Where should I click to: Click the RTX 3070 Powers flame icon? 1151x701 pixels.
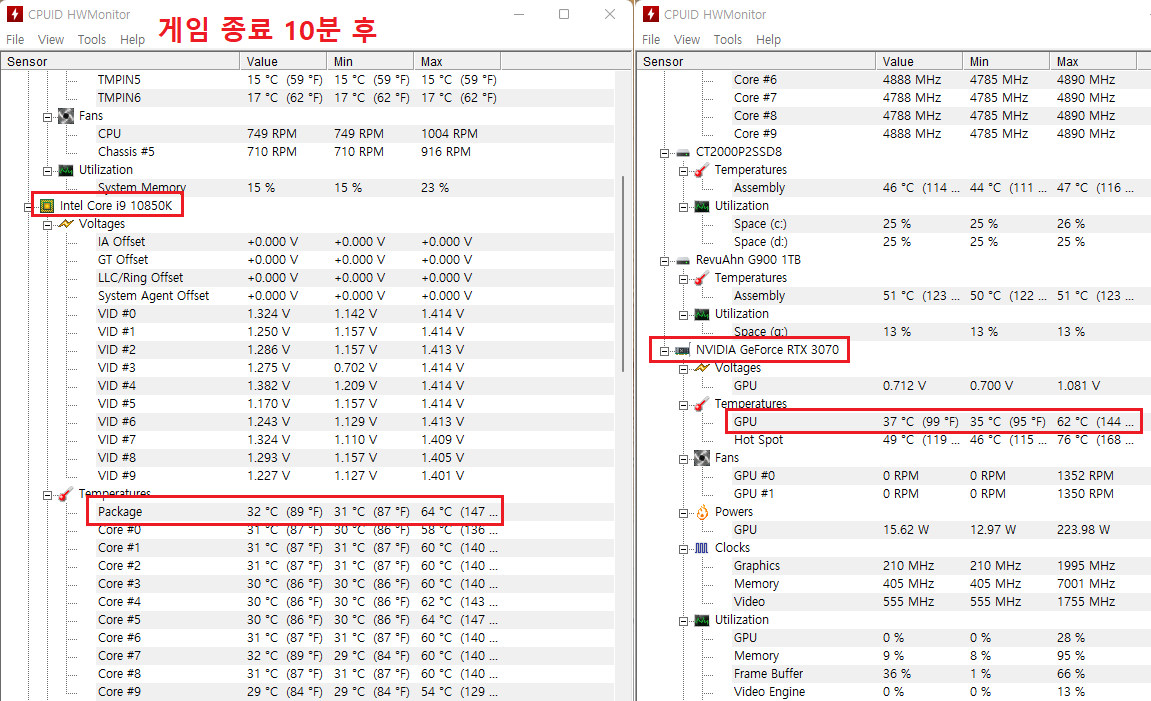pos(702,512)
